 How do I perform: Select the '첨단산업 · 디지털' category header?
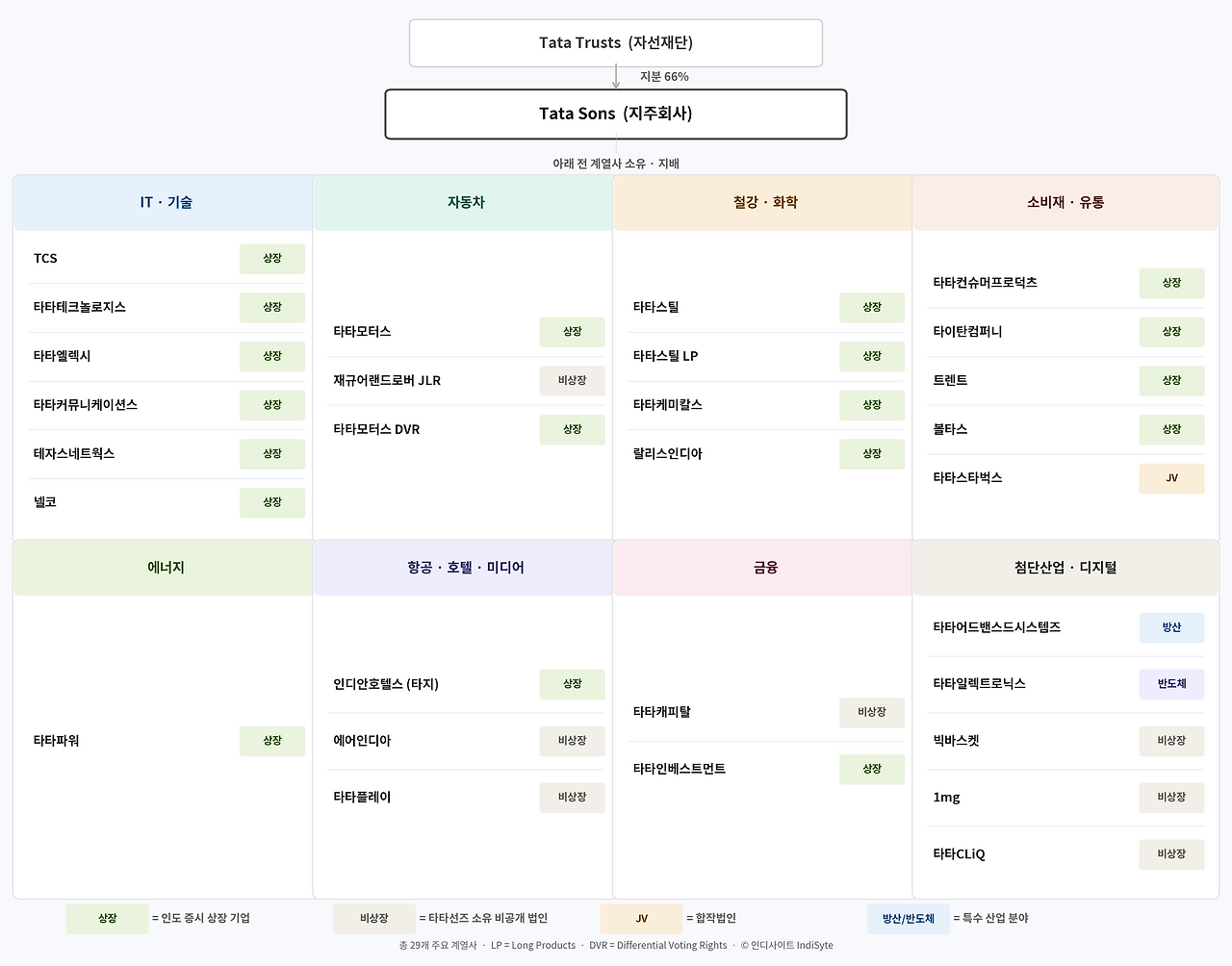pyautogui.click(x=1065, y=569)
